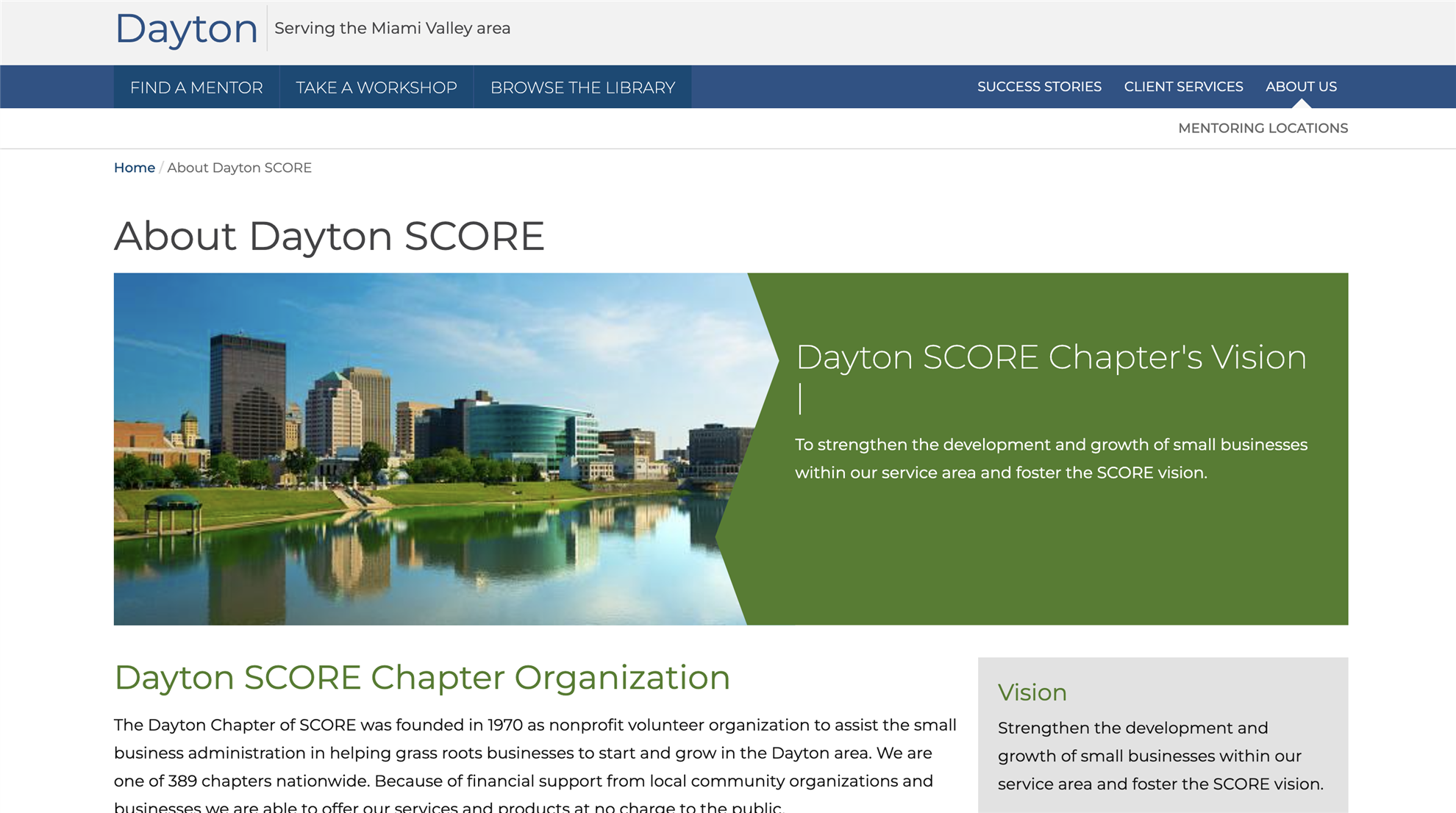Screen dimensions: 1456x813
Task: Click the Serving the Miami Valley tagline
Action: click(392, 28)
